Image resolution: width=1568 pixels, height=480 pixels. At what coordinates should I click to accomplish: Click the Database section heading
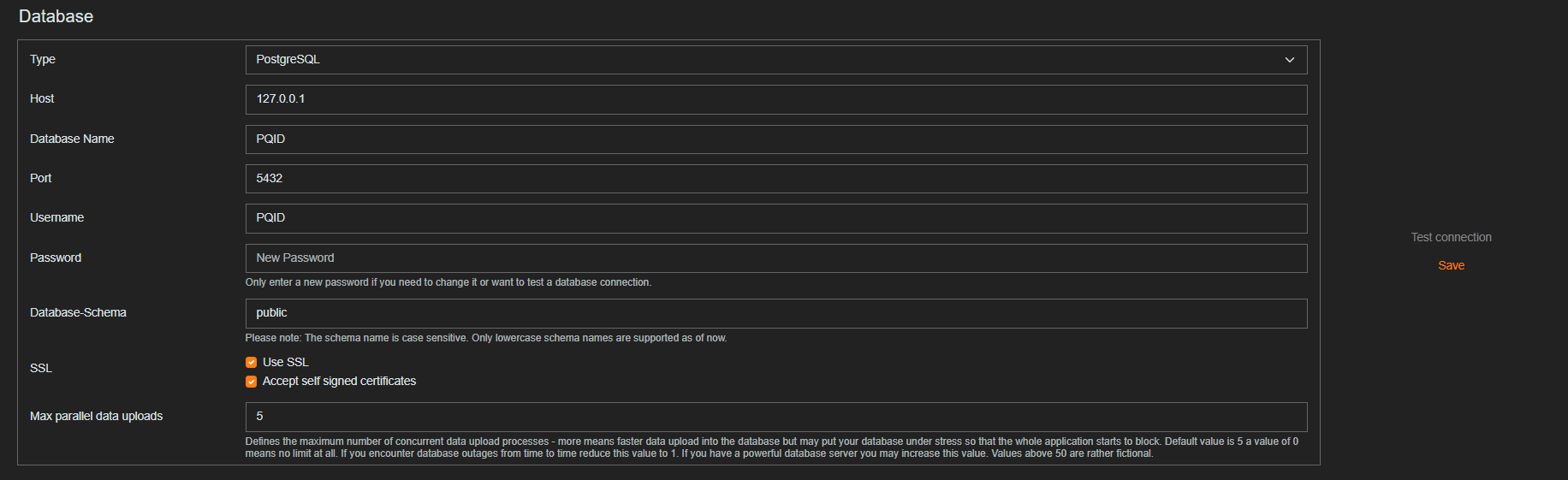tap(56, 16)
